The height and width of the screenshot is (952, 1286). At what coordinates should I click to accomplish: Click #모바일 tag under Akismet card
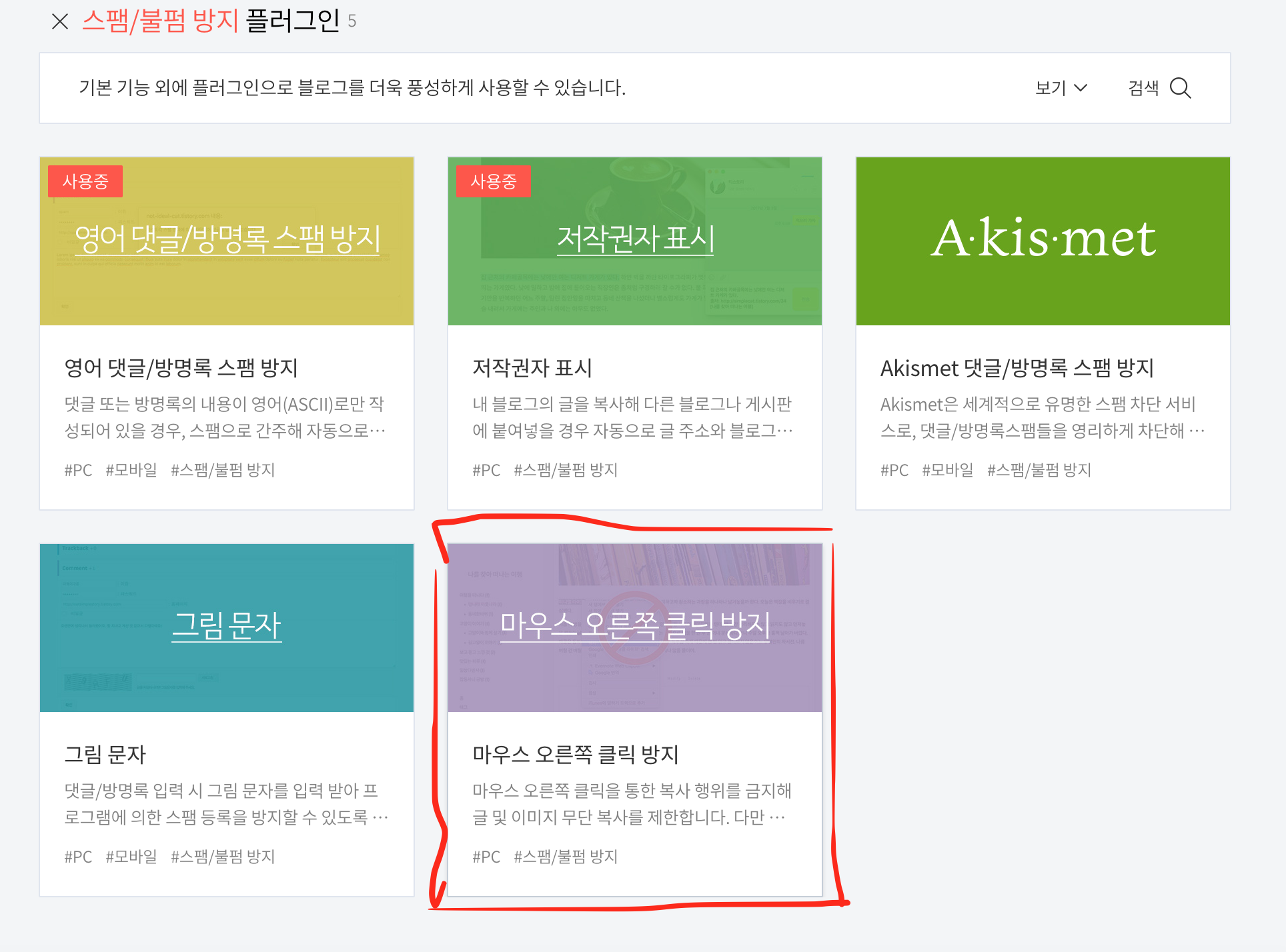coord(947,470)
